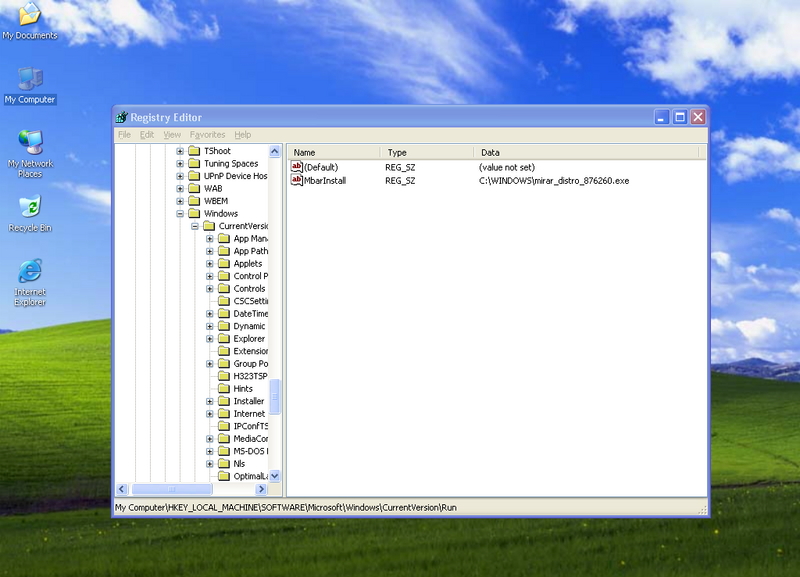The width and height of the screenshot is (800, 577).
Task: Click the CurrentVersion folder icon
Action: (x=209, y=226)
